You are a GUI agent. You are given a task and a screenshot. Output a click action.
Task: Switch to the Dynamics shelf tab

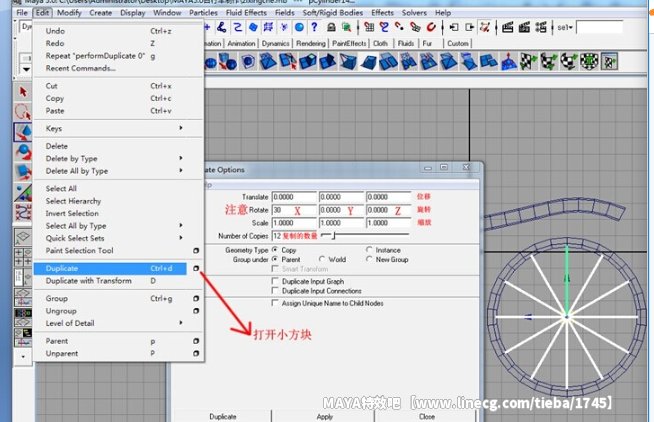click(275, 43)
